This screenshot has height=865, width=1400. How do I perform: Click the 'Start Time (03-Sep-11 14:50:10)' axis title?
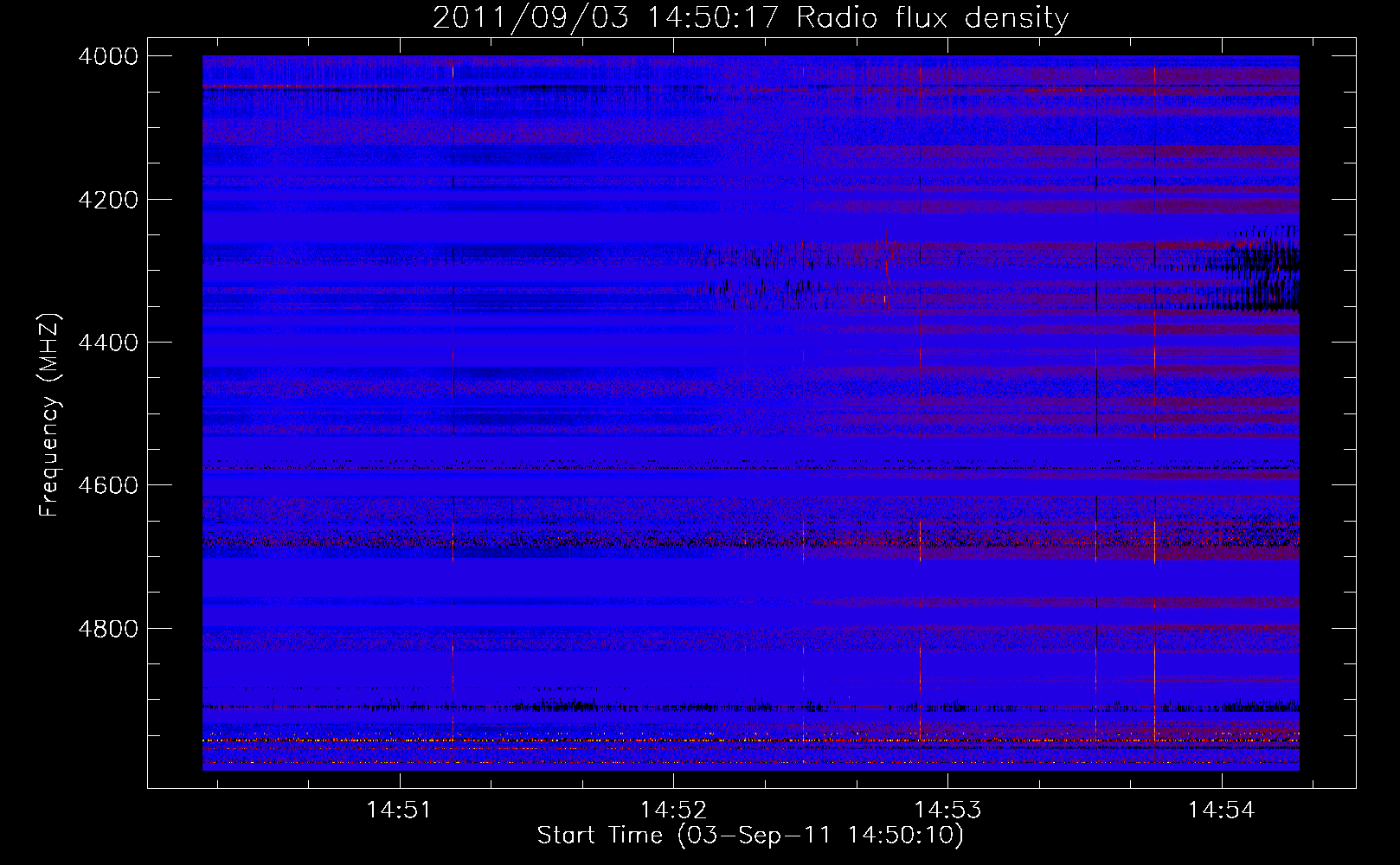[750, 836]
